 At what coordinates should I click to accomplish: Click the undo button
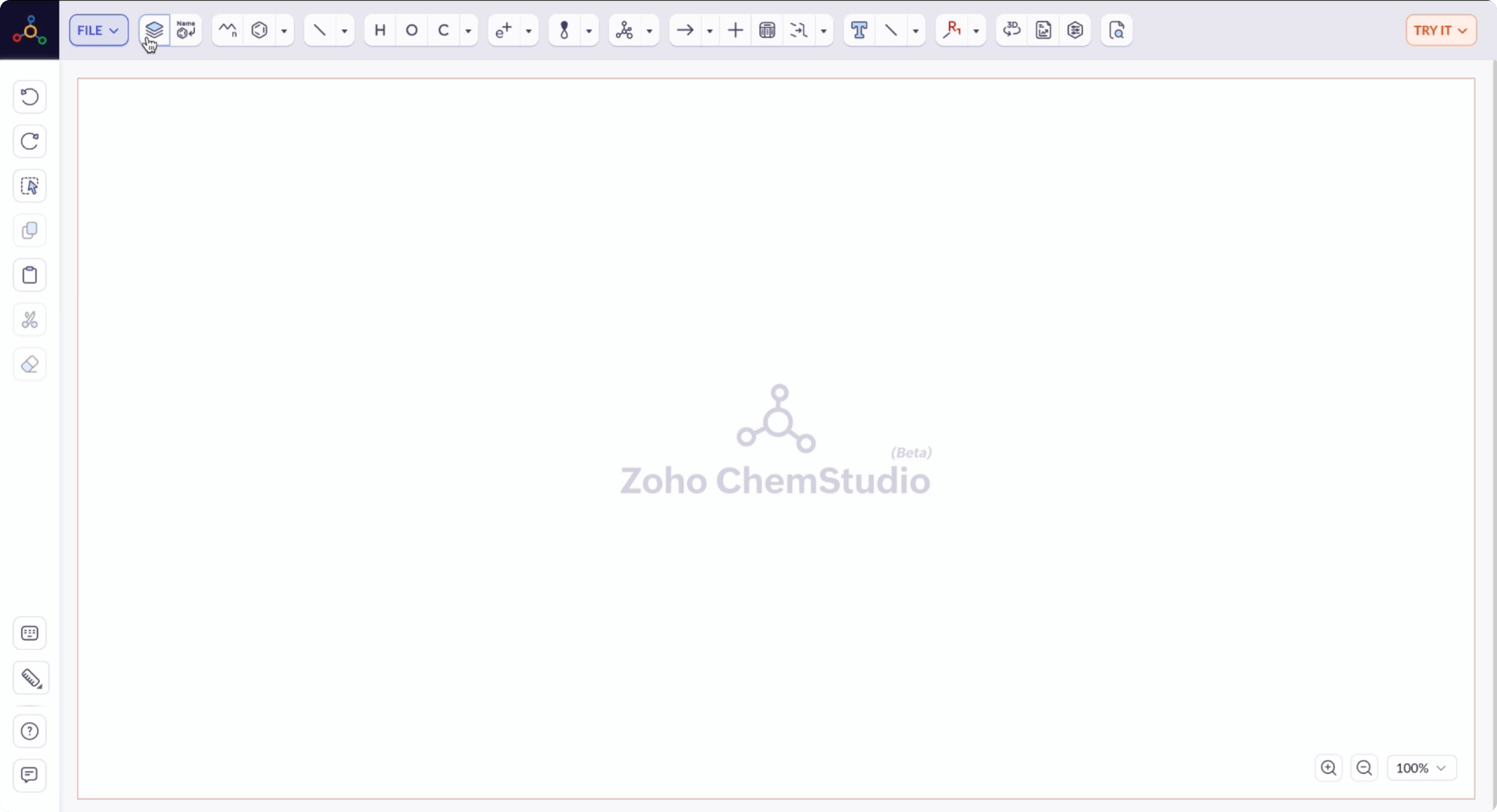(x=29, y=96)
